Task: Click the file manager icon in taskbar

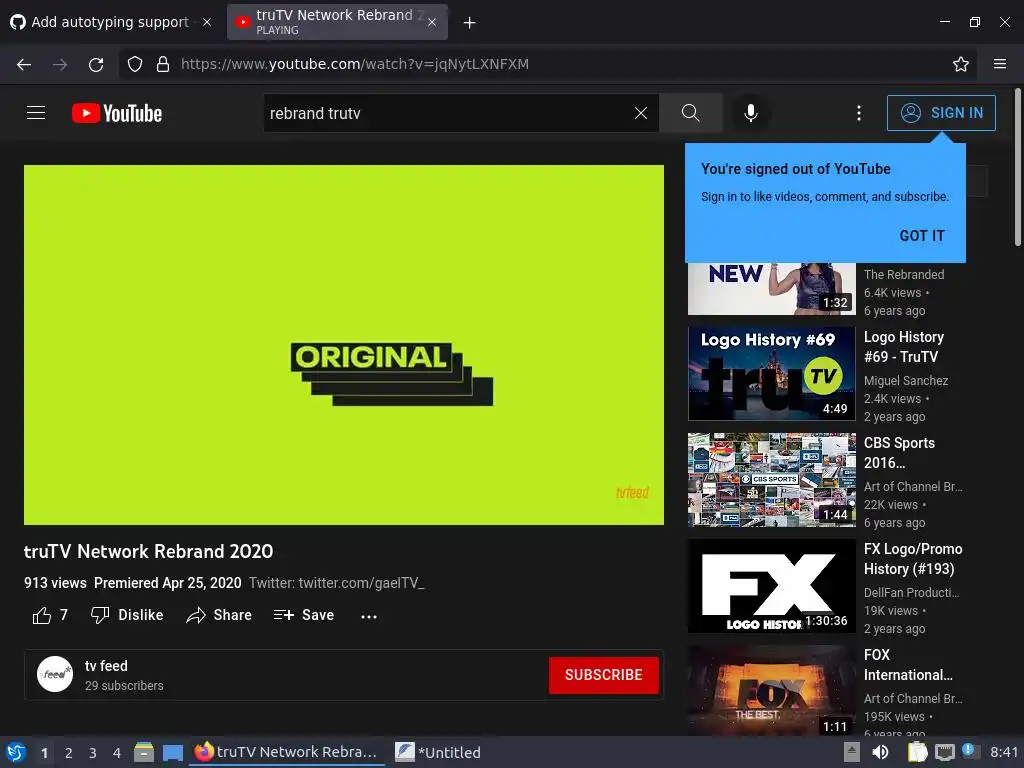Action: point(144,752)
